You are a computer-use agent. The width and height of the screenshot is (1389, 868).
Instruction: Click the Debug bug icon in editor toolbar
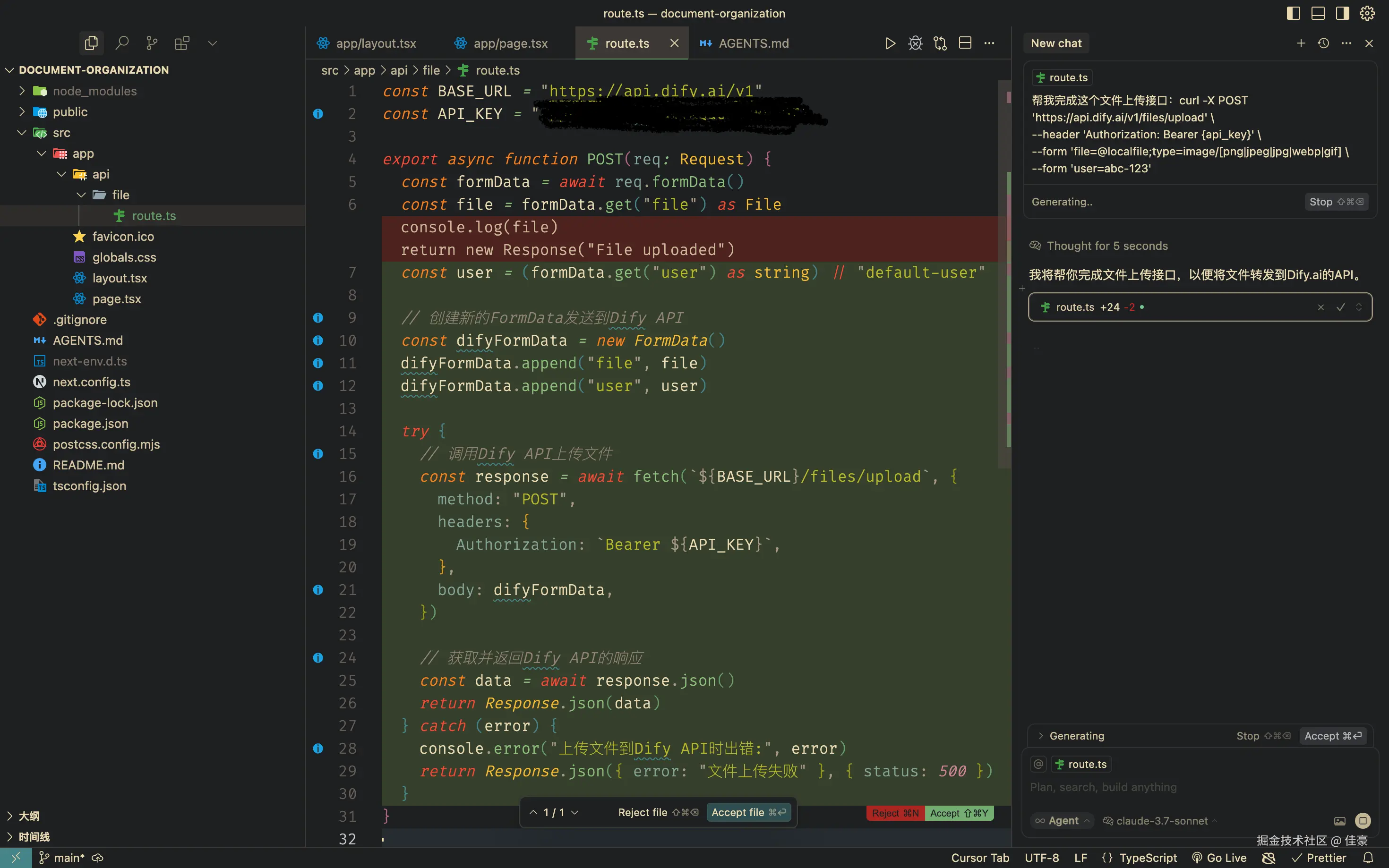pos(915,43)
